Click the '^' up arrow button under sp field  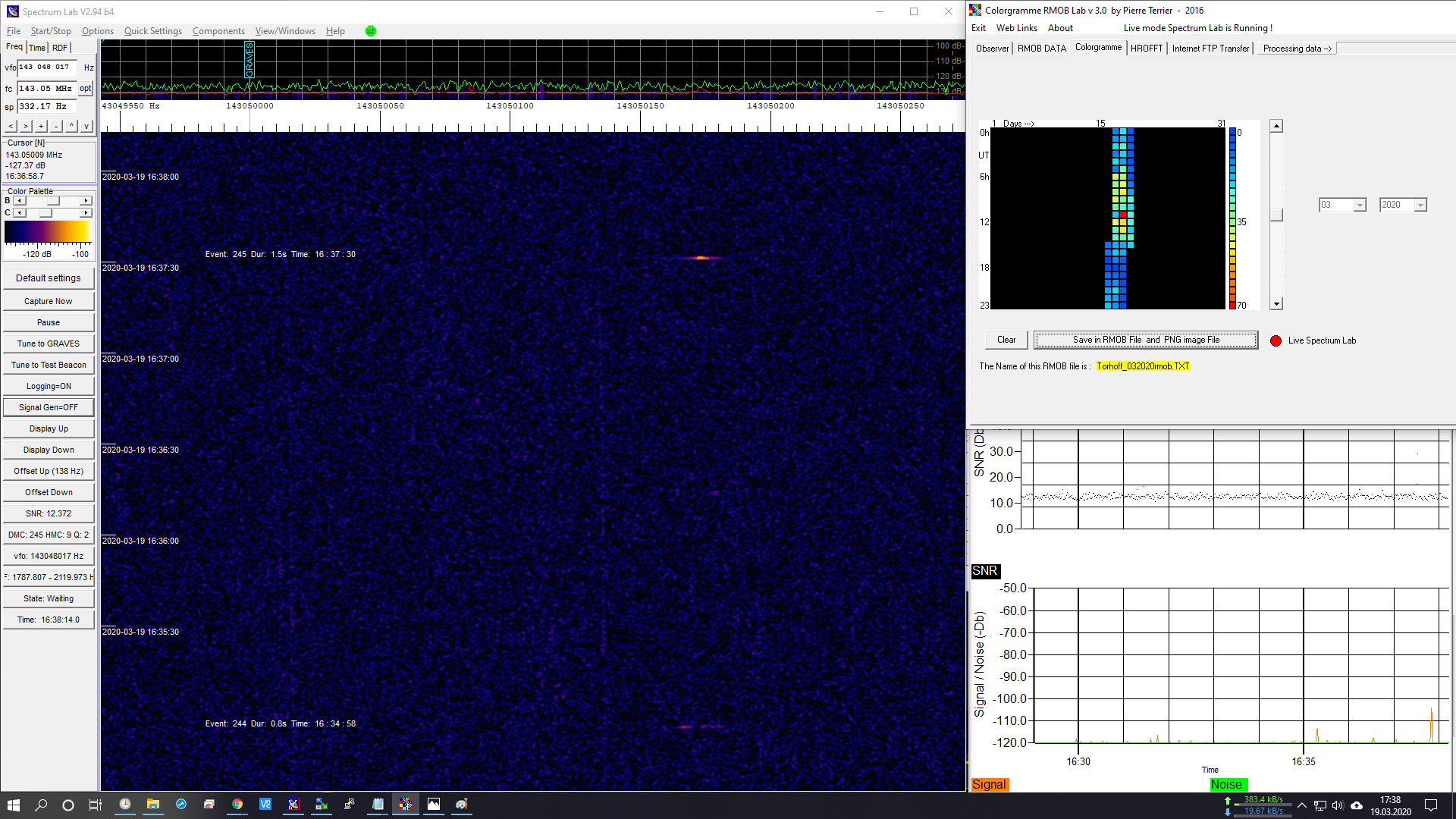[x=71, y=126]
